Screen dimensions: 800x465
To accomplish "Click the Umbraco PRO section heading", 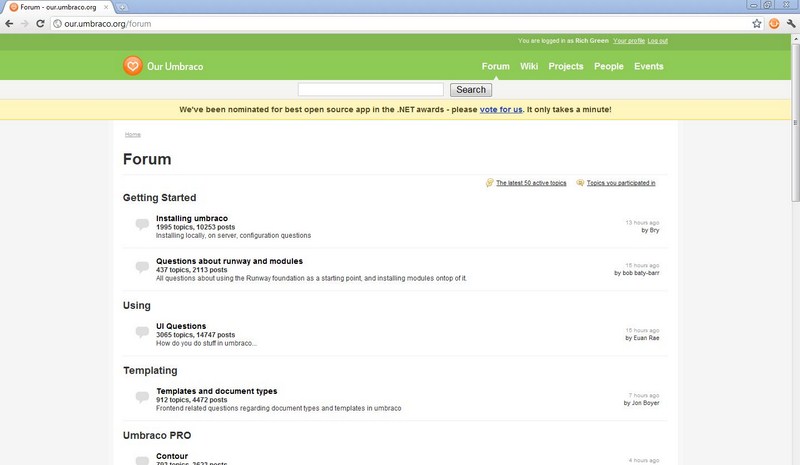I will (x=157, y=435).
